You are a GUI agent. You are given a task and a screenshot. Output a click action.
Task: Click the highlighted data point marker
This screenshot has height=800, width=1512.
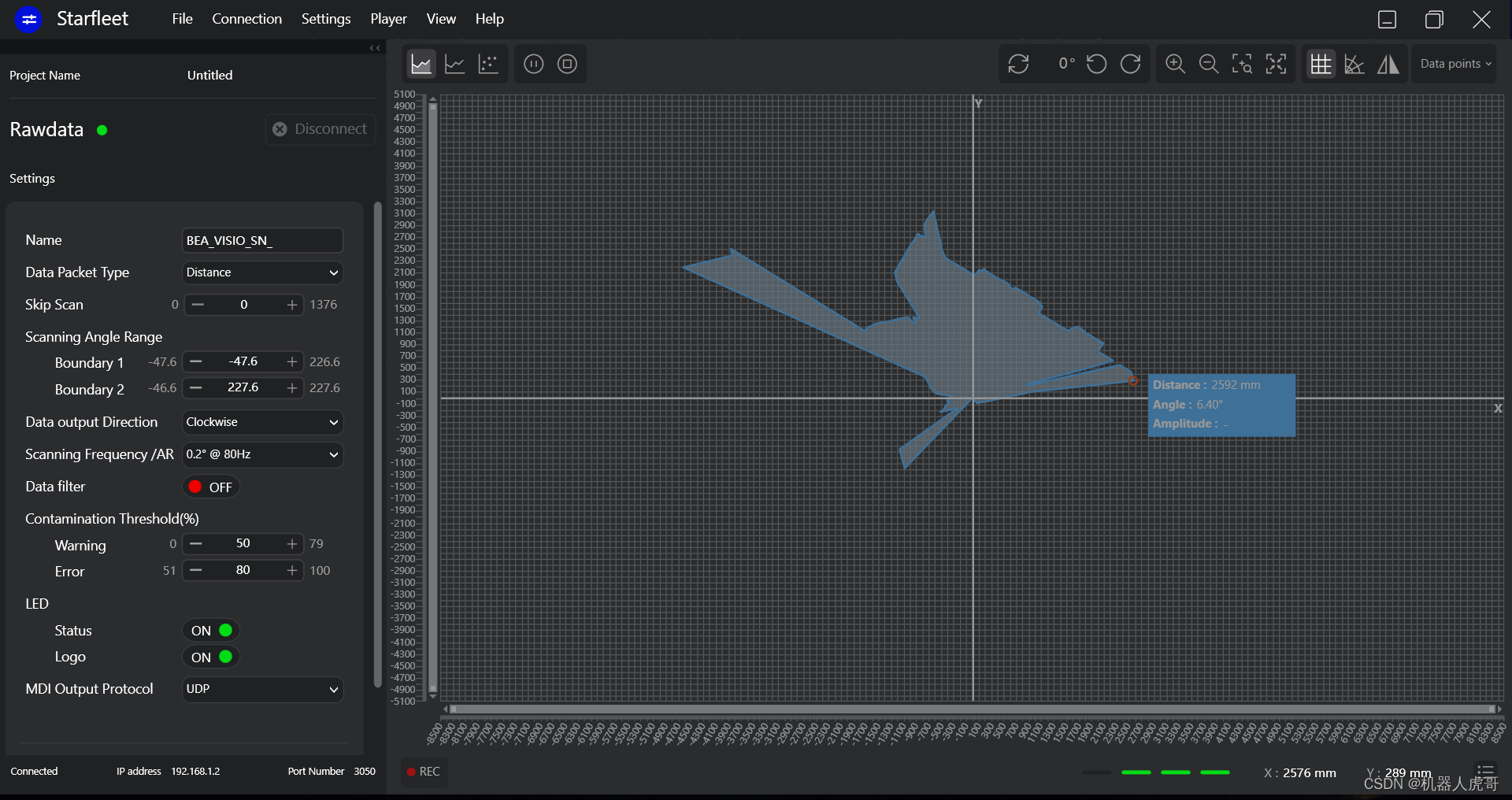1132,381
